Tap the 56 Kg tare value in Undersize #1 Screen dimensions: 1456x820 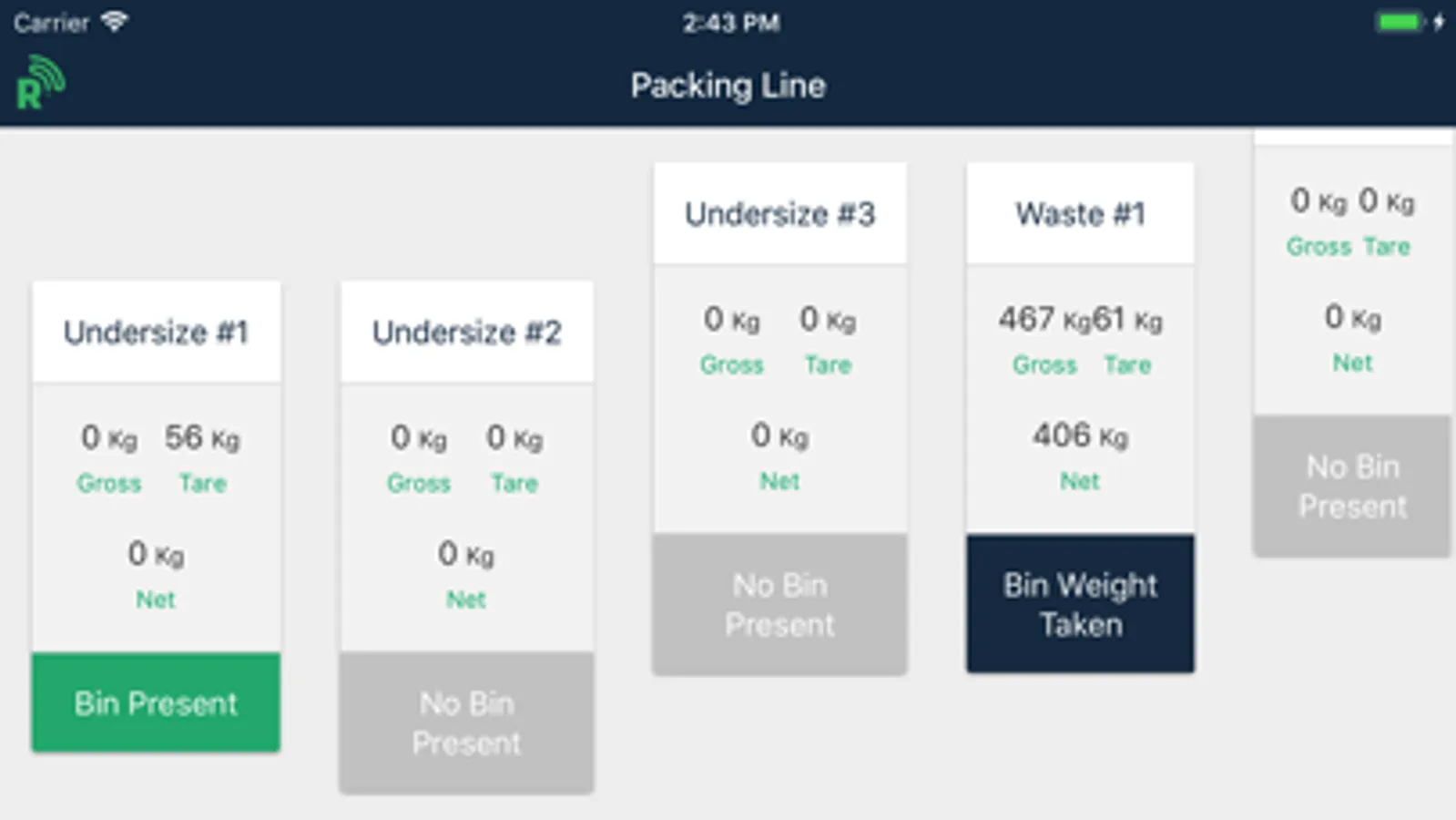[201, 438]
